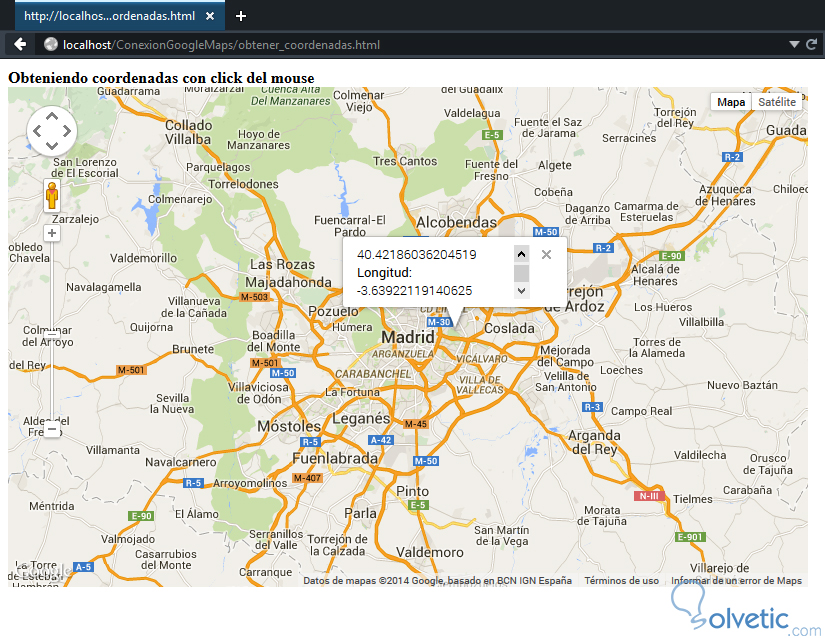Viewport: 825px width, 638px height.
Task: Click the site identity globe icon
Action: (51, 45)
